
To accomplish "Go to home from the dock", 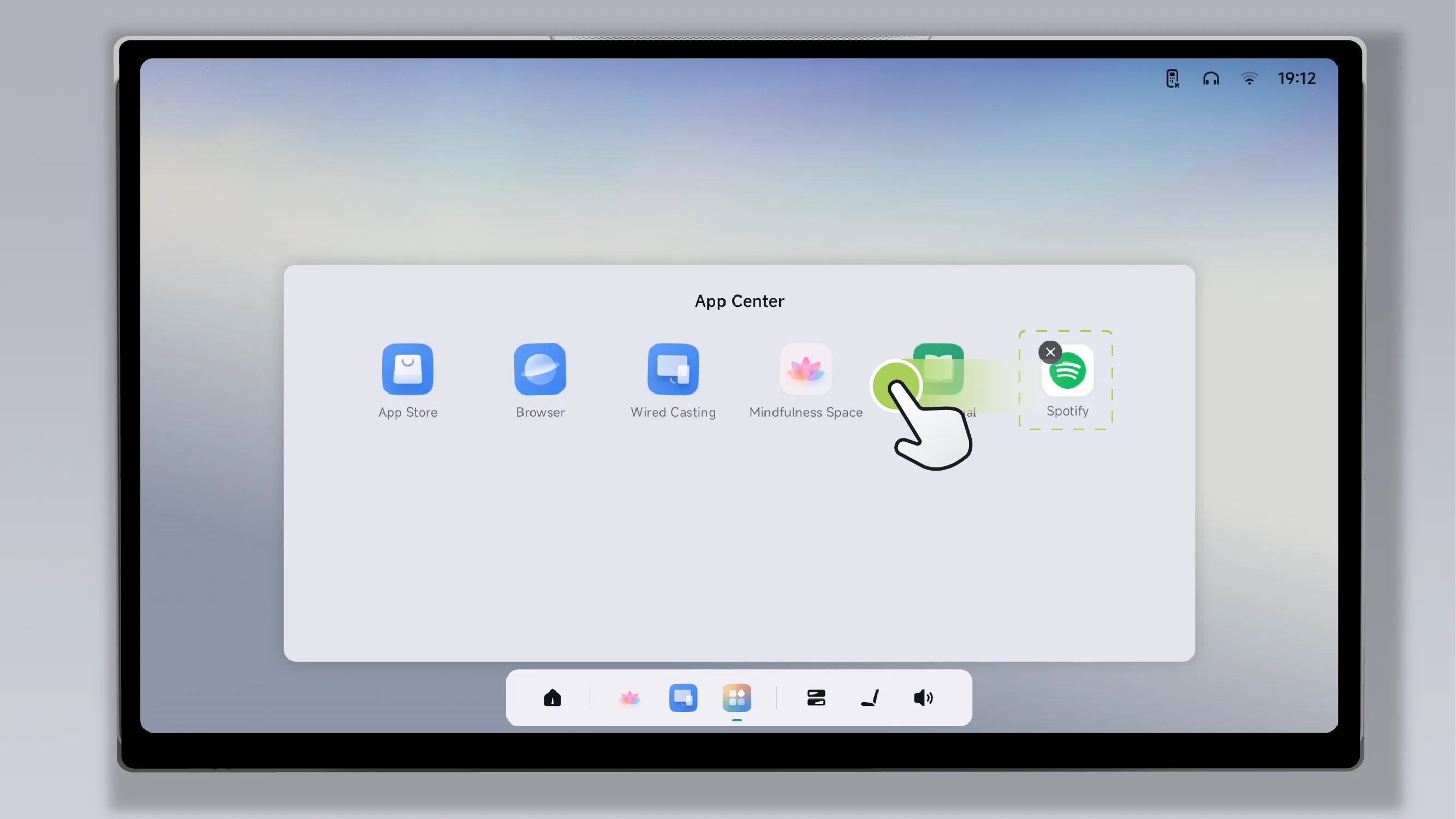I will tap(552, 697).
